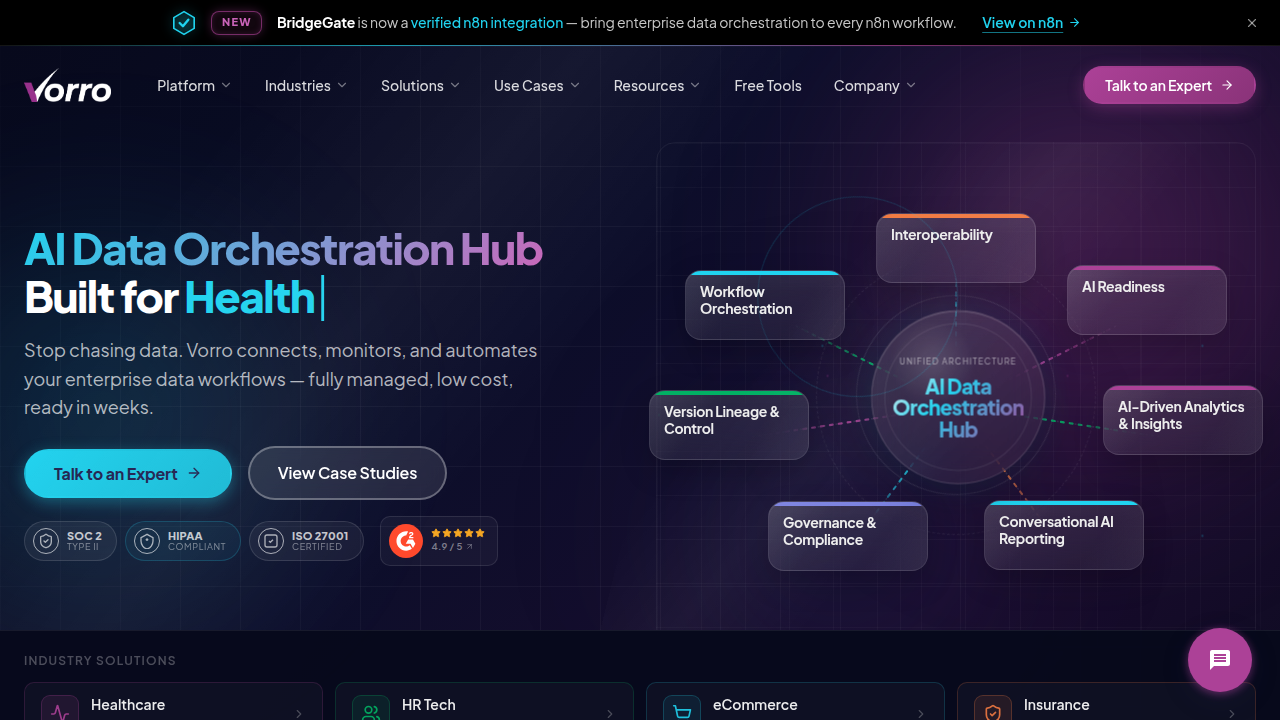Select the Conversational AI Reporting card
The width and height of the screenshot is (1280, 720).
pos(1064,535)
